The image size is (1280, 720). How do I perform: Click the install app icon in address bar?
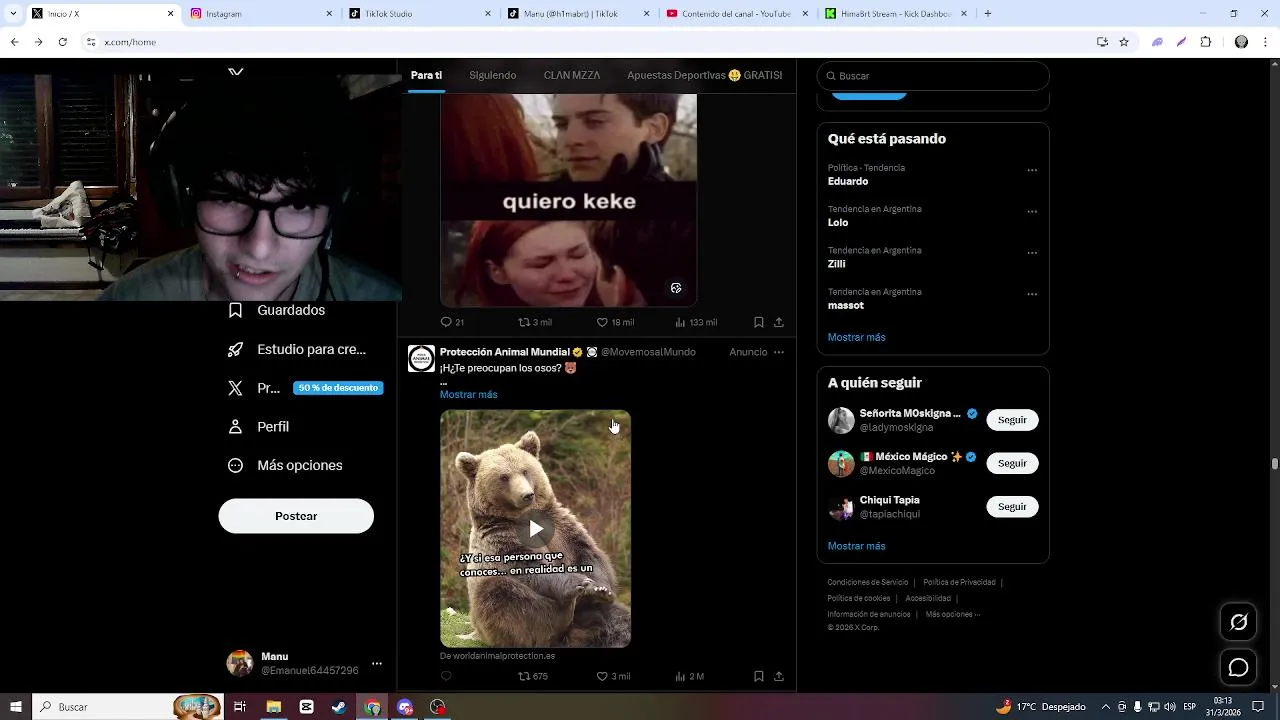coord(1102,42)
